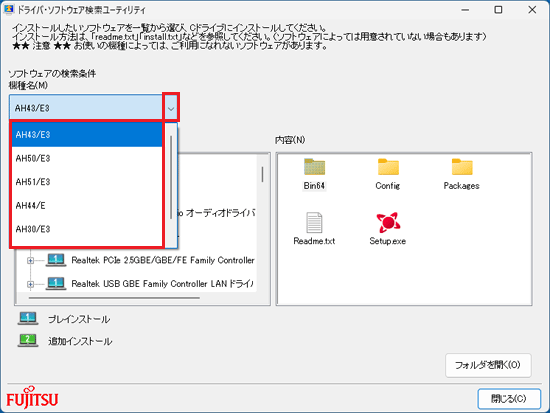The image size is (550, 413).
Task: Click the app icon in title bar
Action: tap(8, 9)
